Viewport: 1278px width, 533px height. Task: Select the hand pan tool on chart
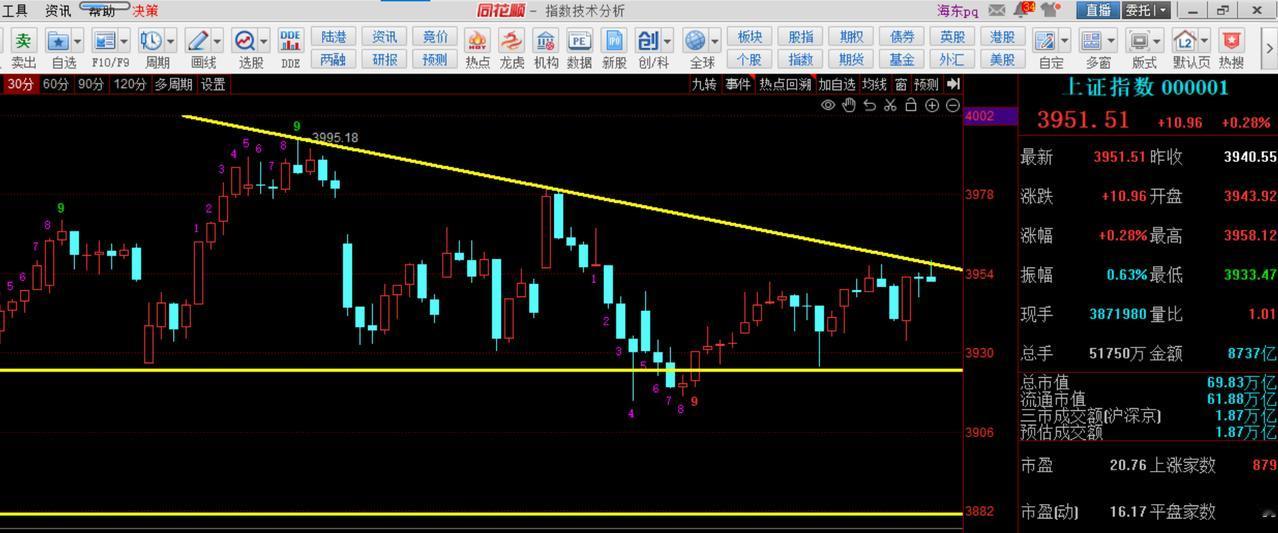849,105
